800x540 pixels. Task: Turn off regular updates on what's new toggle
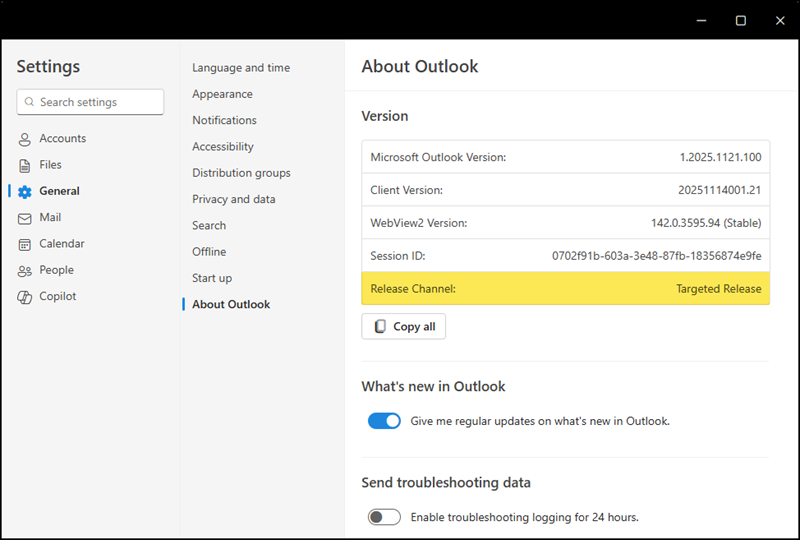pyautogui.click(x=384, y=421)
